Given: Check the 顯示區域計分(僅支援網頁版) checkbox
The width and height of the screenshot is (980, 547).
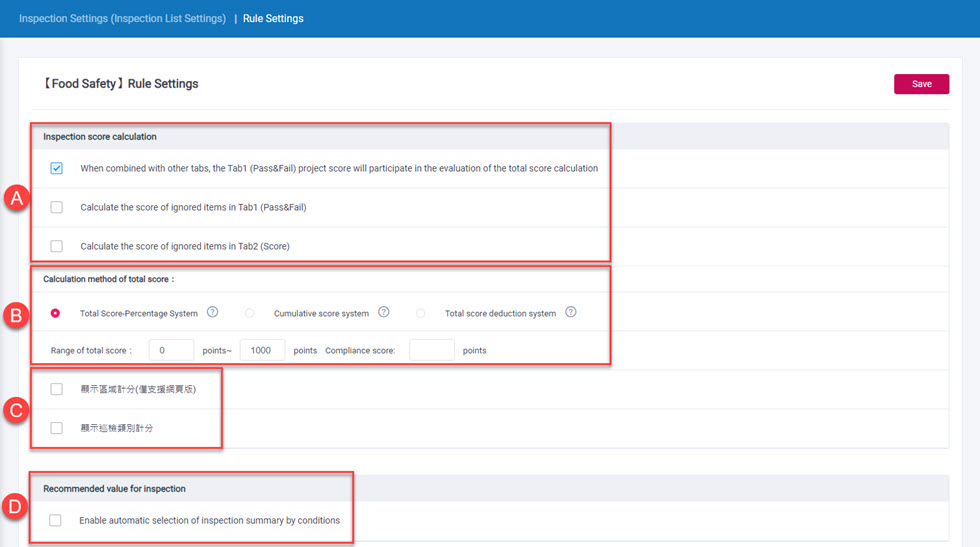Looking at the screenshot, I should (x=57, y=389).
